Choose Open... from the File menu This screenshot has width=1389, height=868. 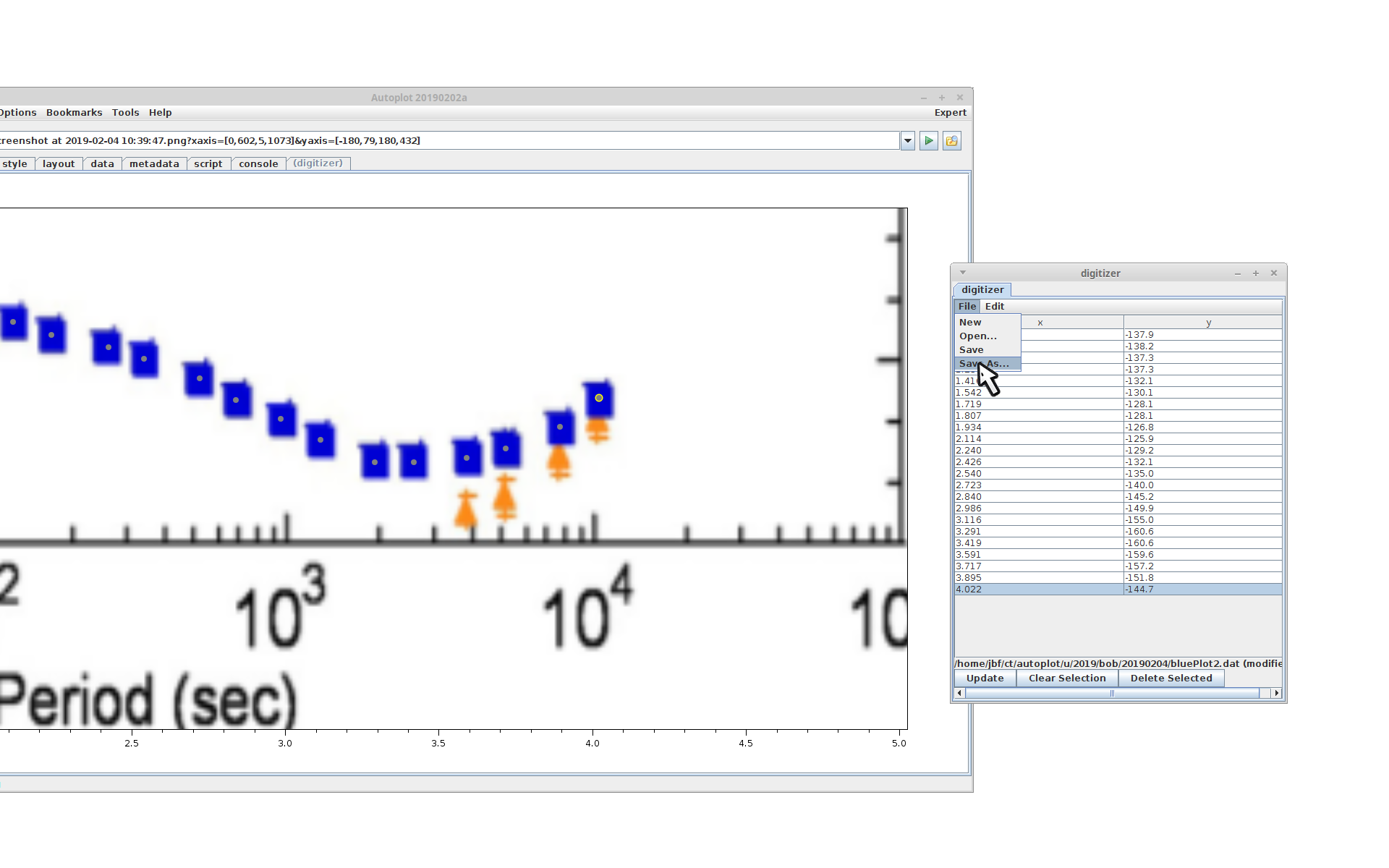click(987, 336)
